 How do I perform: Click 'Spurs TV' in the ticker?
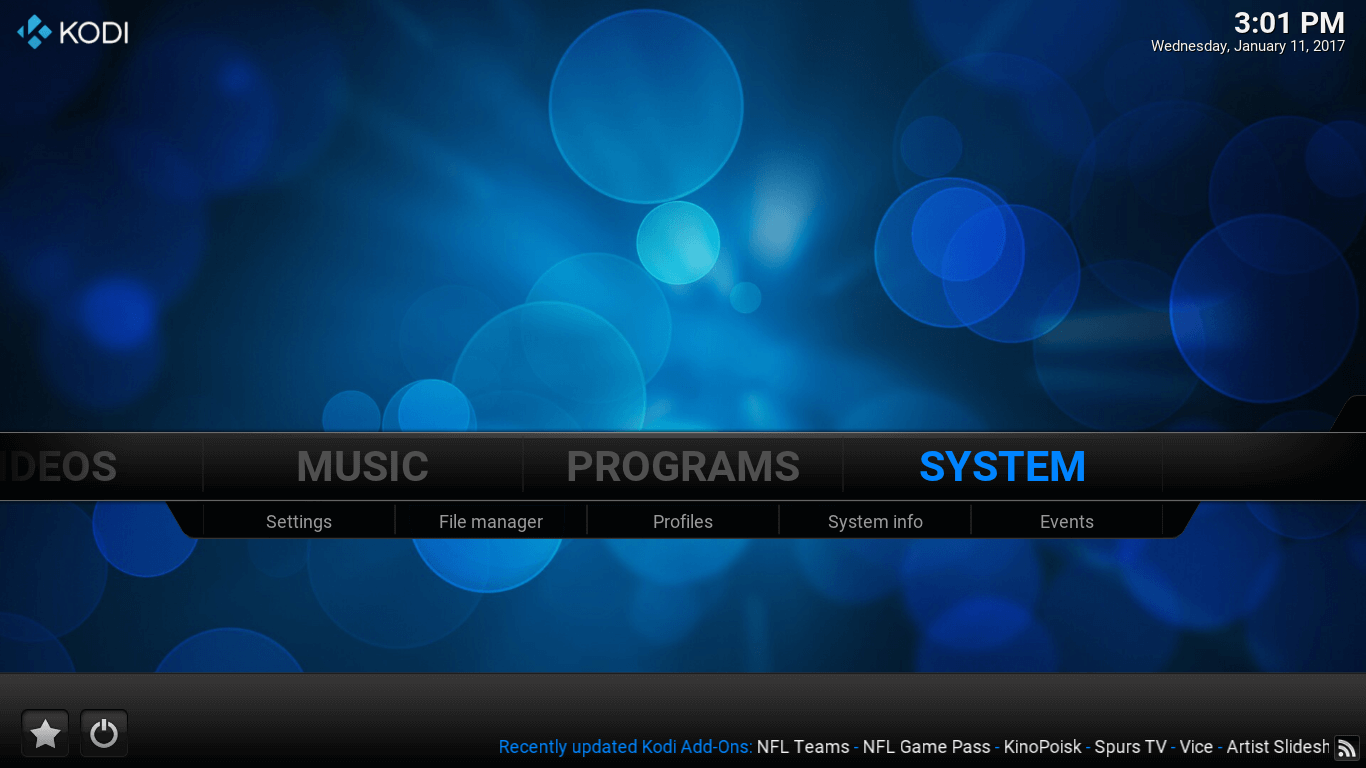(1131, 747)
